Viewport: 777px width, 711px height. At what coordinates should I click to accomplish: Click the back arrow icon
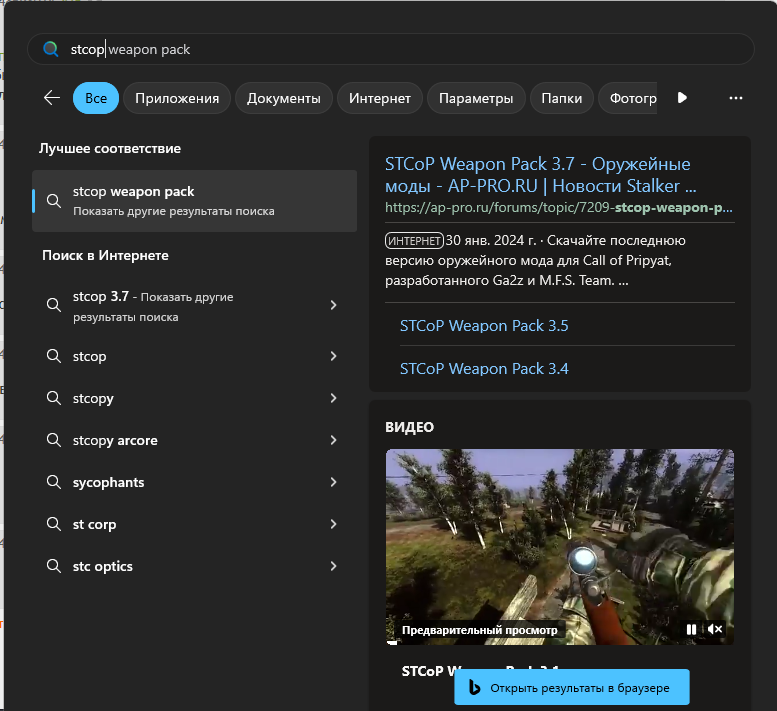pyautogui.click(x=52, y=98)
